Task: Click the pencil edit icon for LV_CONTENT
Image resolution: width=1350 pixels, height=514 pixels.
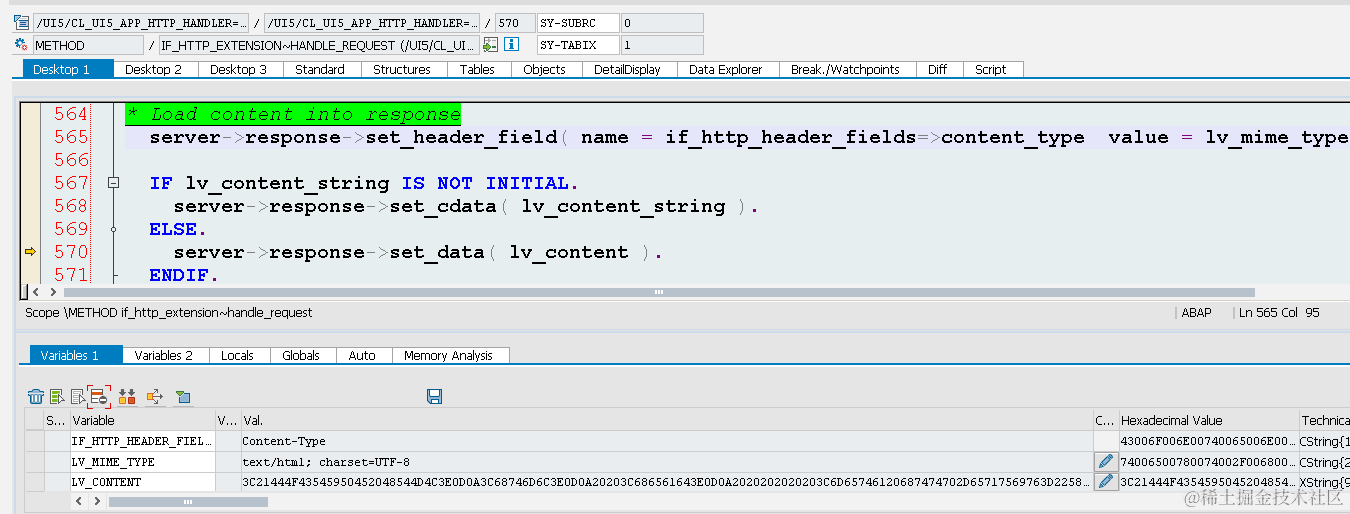Action: pos(1105,482)
